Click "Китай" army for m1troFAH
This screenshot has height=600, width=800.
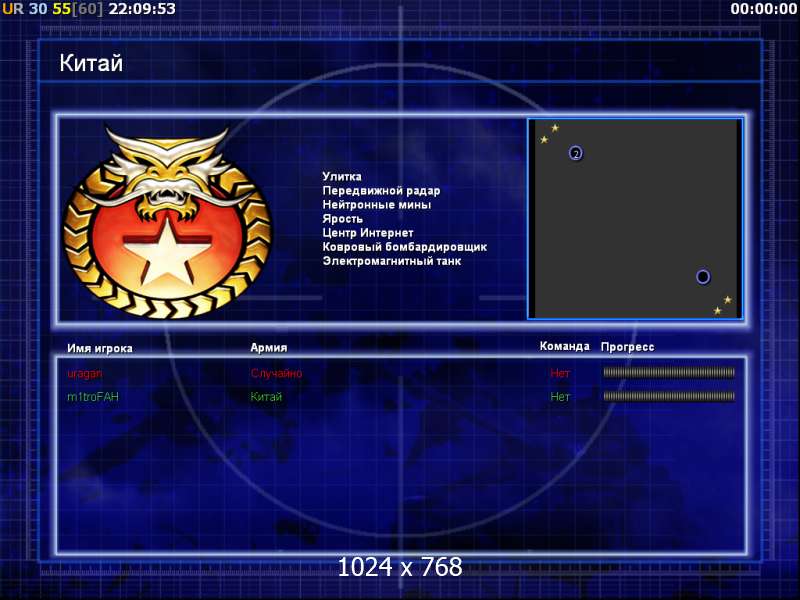(266, 396)
